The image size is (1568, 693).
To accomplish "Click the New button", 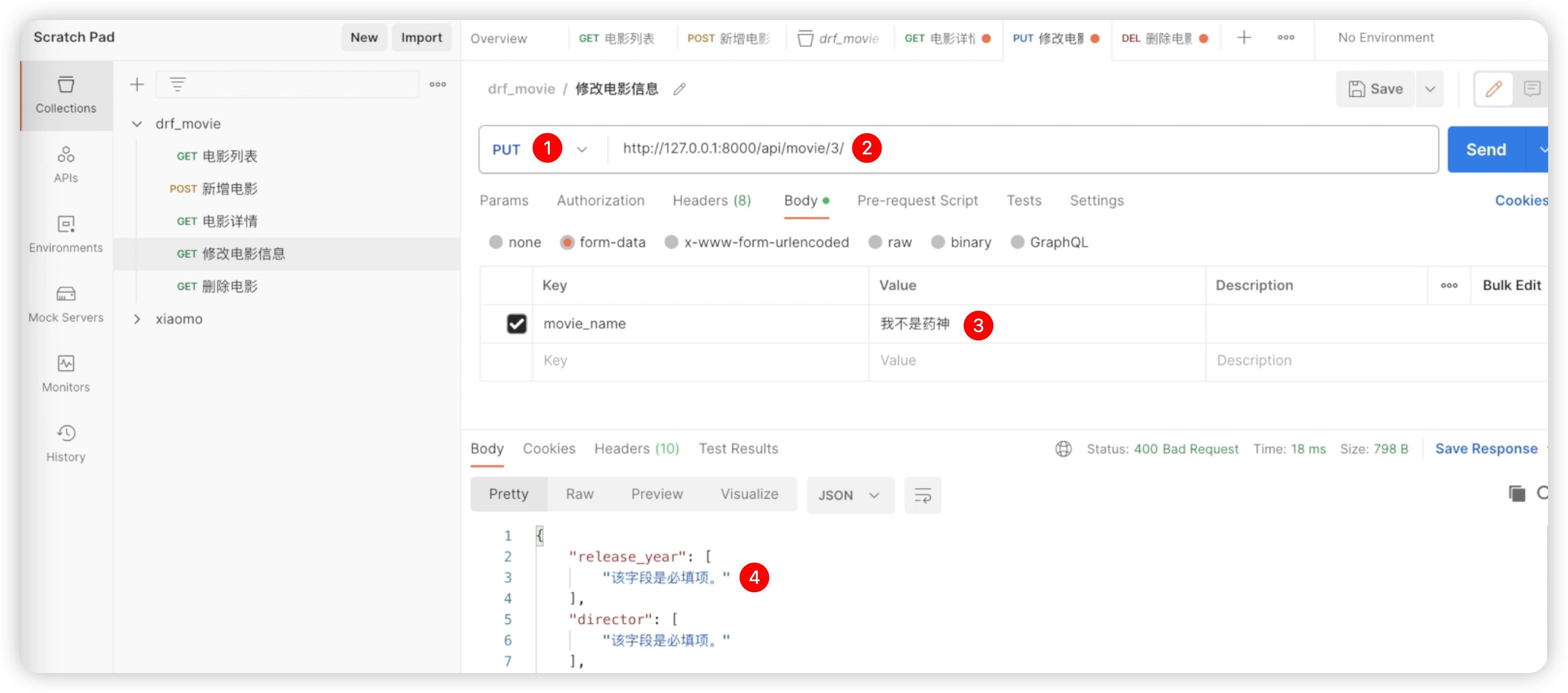I will (x=364, y=38).
